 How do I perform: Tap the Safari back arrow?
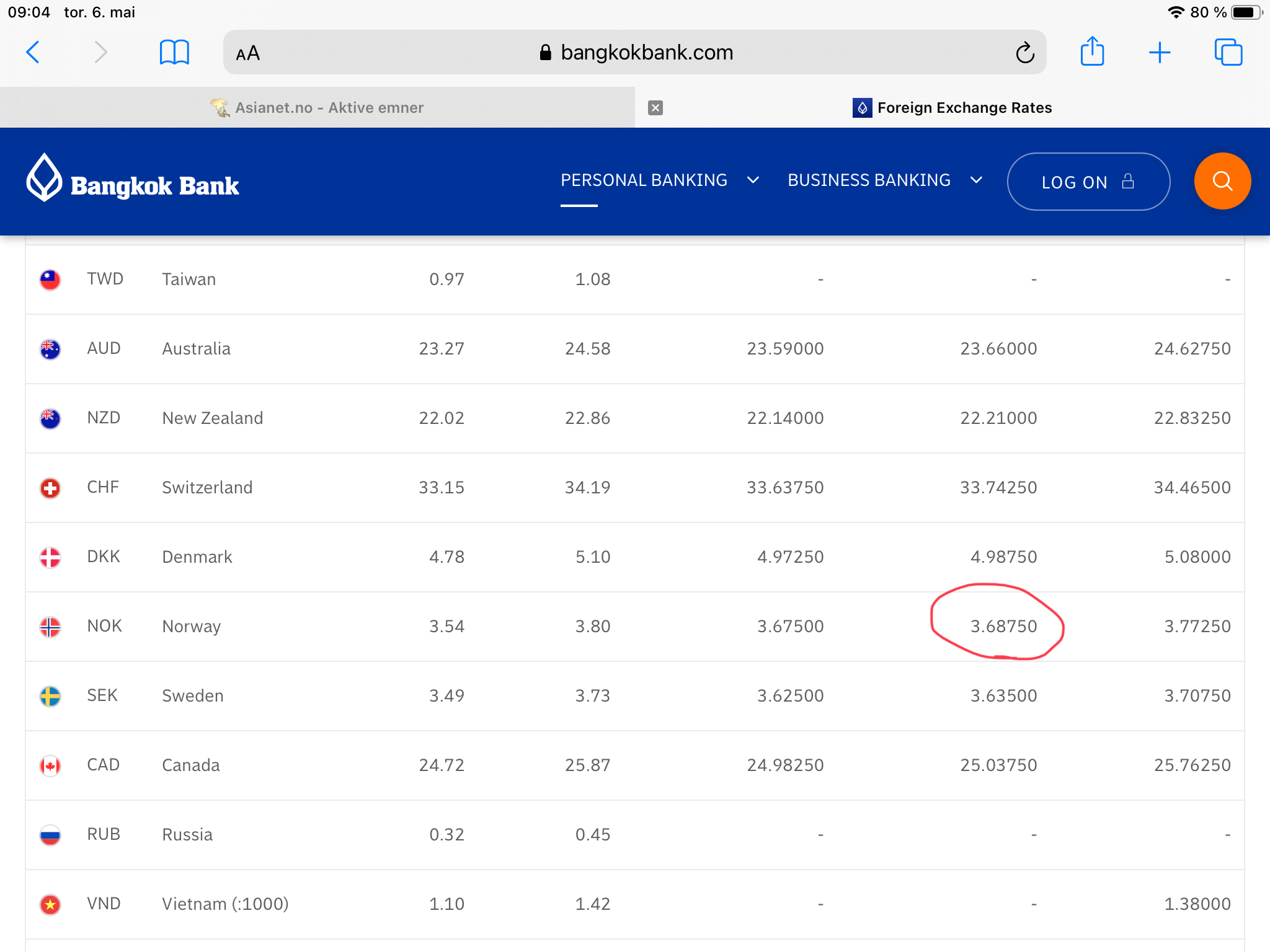(33, 52)
